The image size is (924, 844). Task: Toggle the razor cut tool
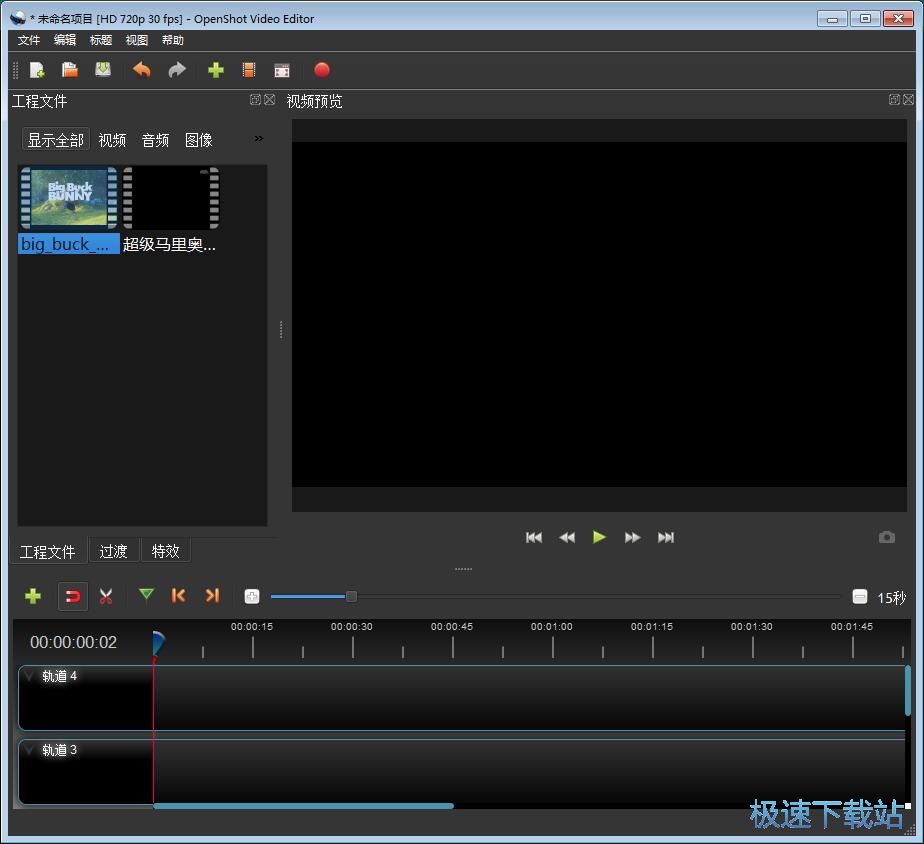pyautogui.click(x=106, y=596)
